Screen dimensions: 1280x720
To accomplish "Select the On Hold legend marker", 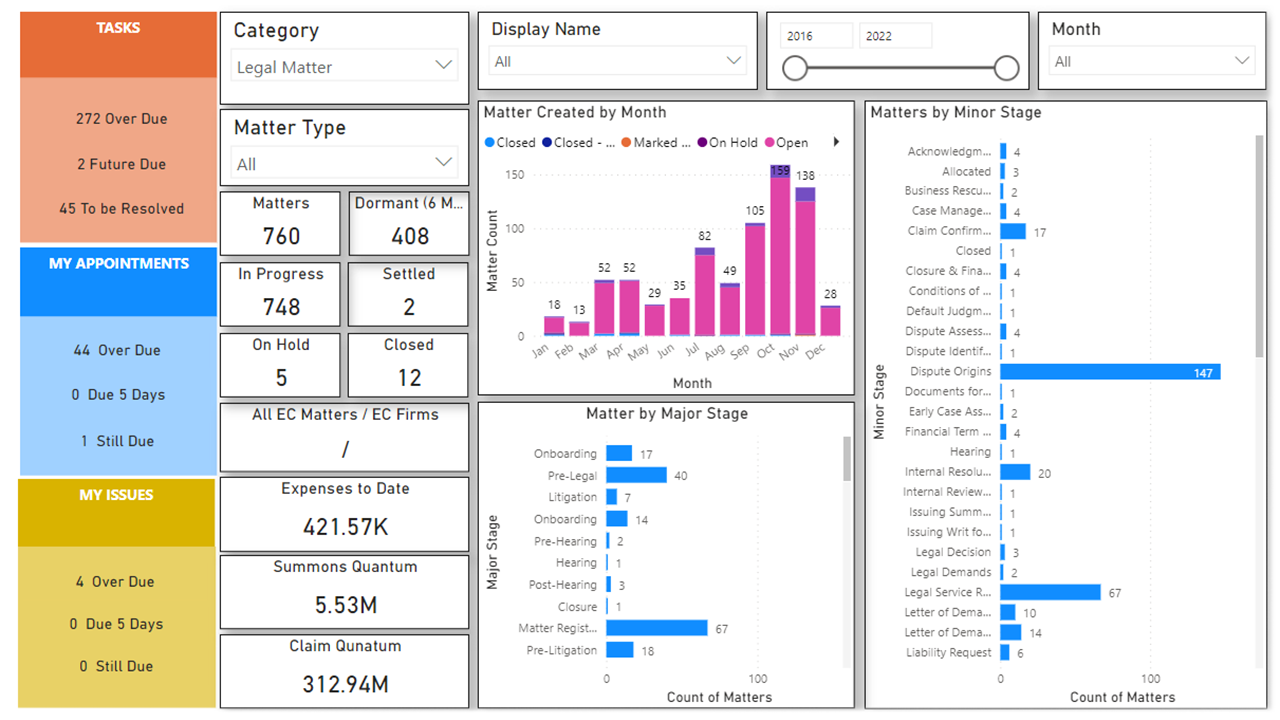I will coord(702,143).
